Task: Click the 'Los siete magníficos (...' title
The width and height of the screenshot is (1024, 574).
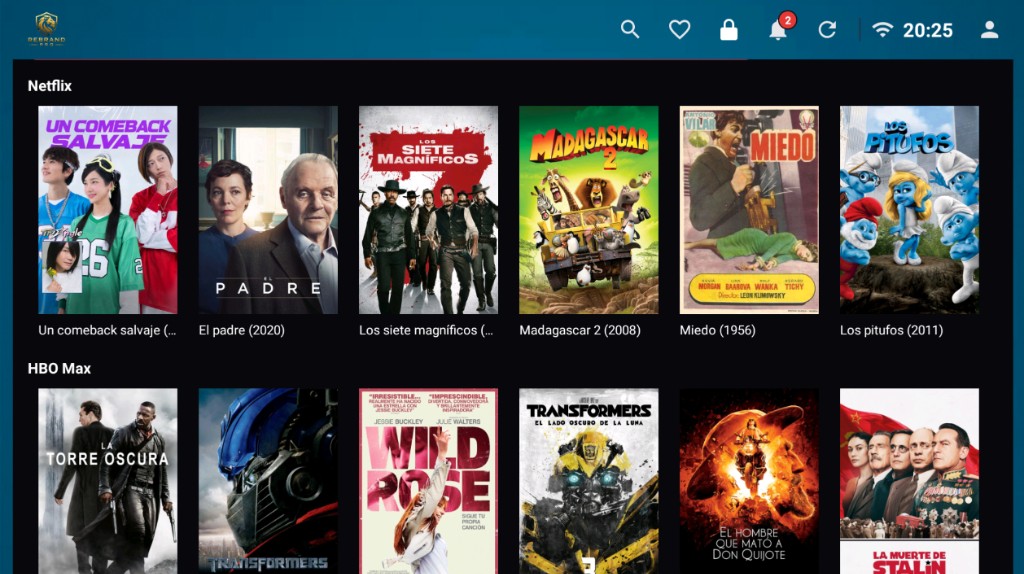Action: [426, 330]
